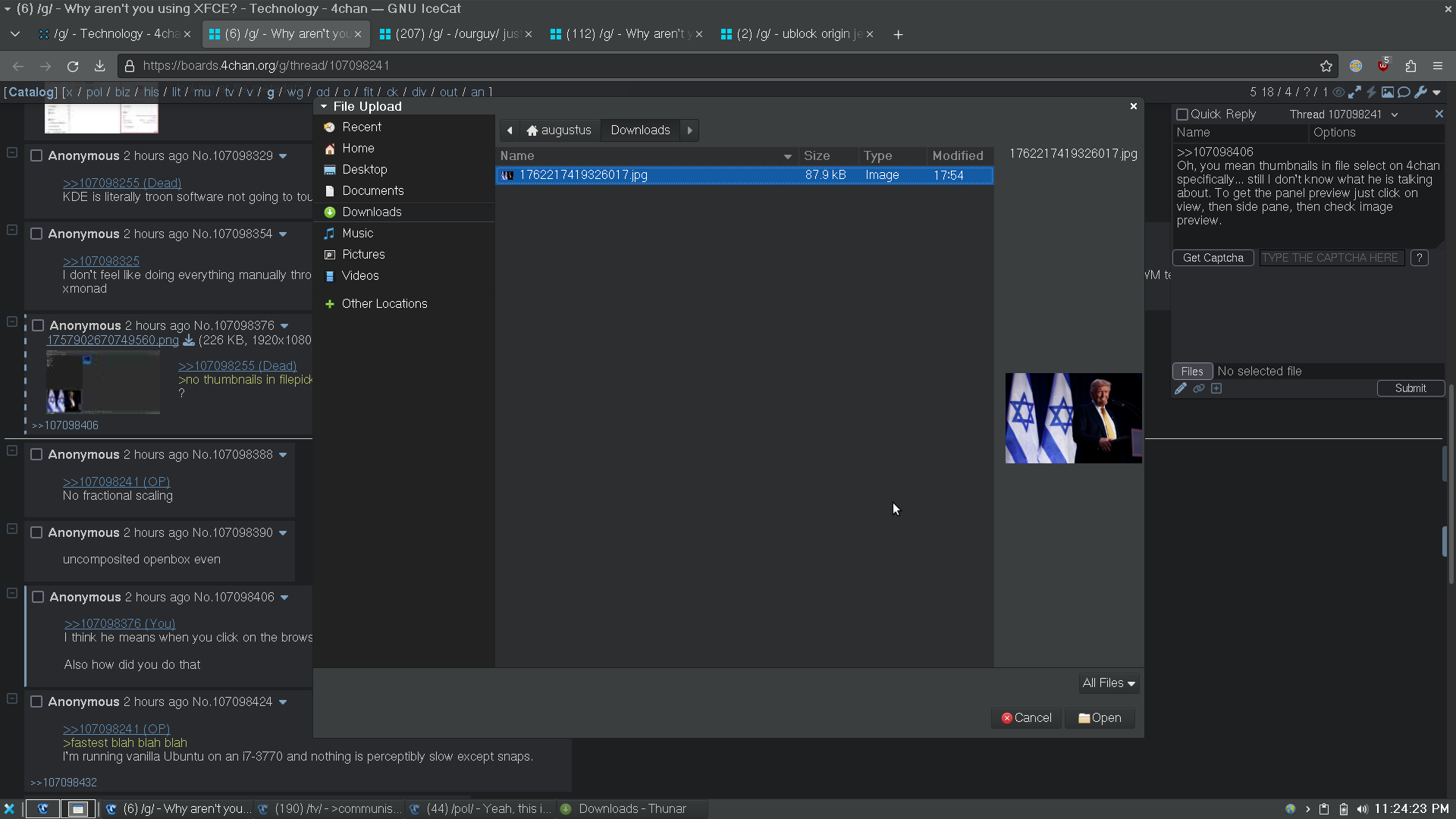
Task: Click the uBlock Origin extension icon
Action: coord(1383,66)
